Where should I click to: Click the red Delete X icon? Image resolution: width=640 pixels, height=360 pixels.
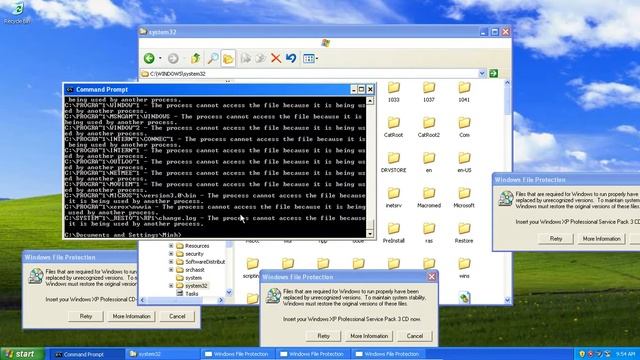pyautogui.click(x=276, y=58)
